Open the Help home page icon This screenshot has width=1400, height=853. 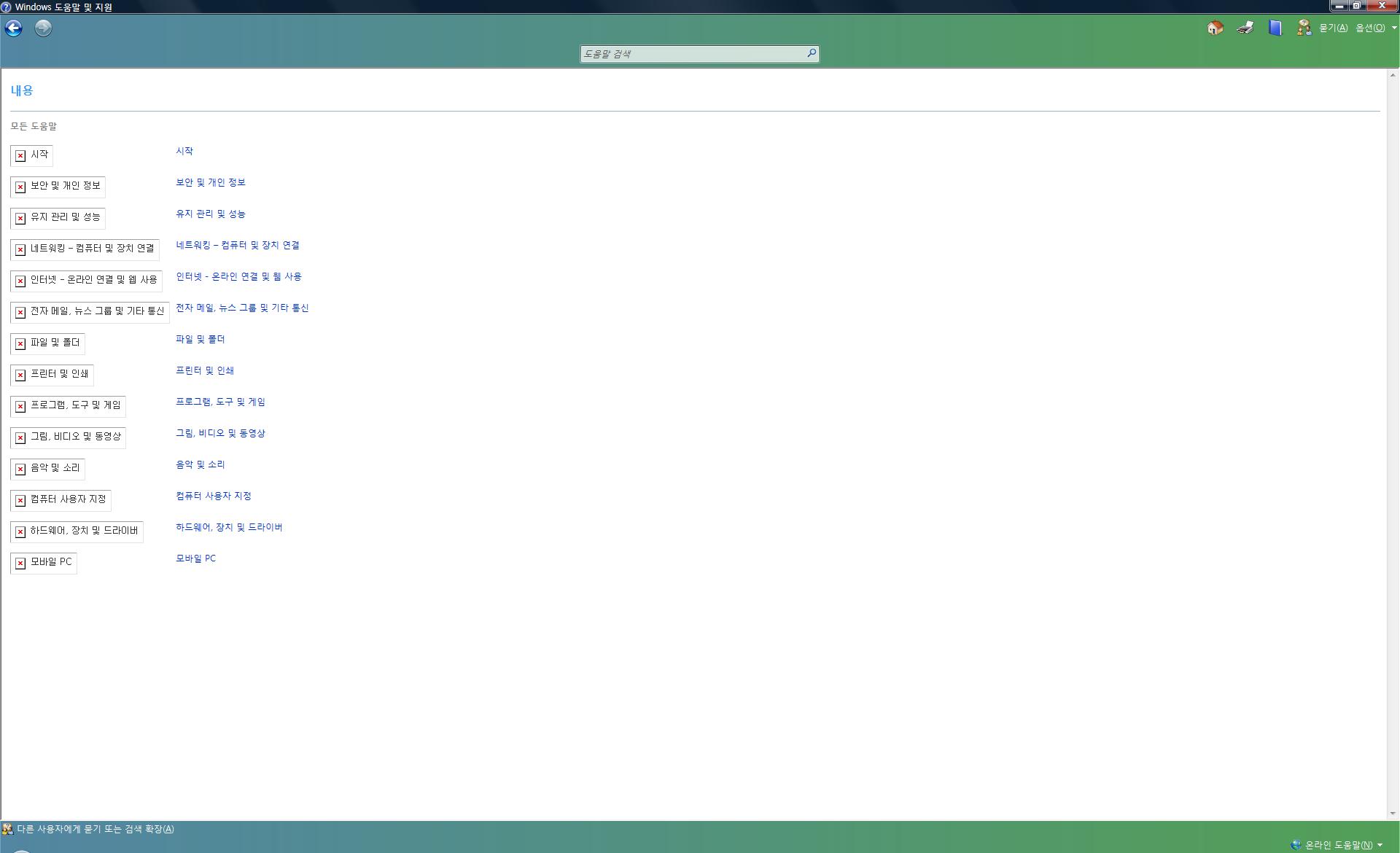point(1215,28)
